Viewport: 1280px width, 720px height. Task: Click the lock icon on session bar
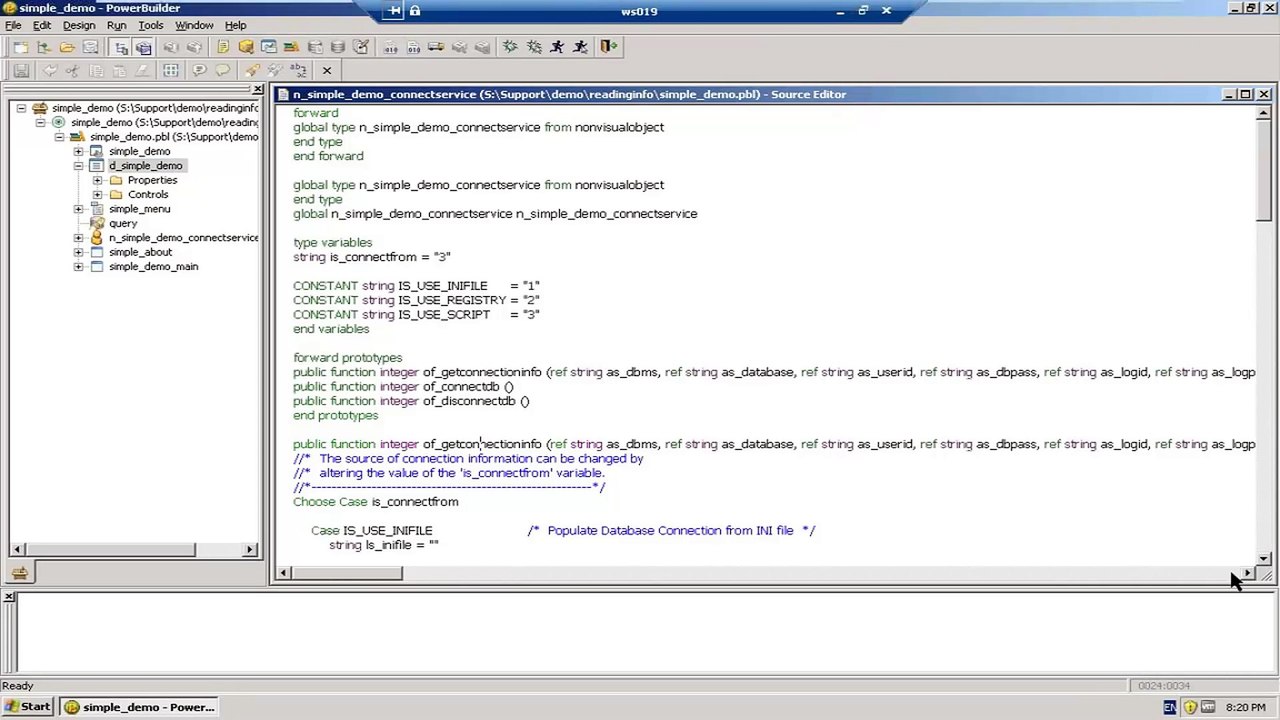click(x=415, y=11)
